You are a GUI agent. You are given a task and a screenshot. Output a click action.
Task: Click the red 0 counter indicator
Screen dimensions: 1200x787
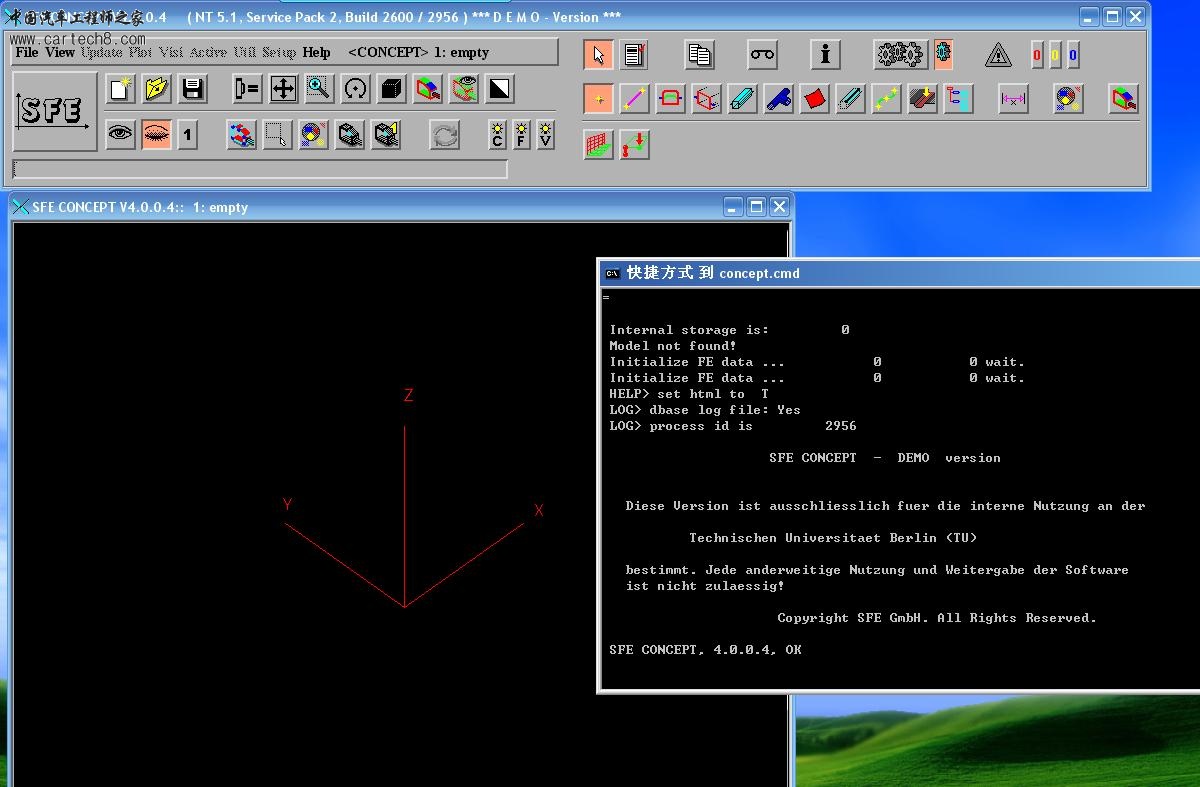coord(1037,55)
